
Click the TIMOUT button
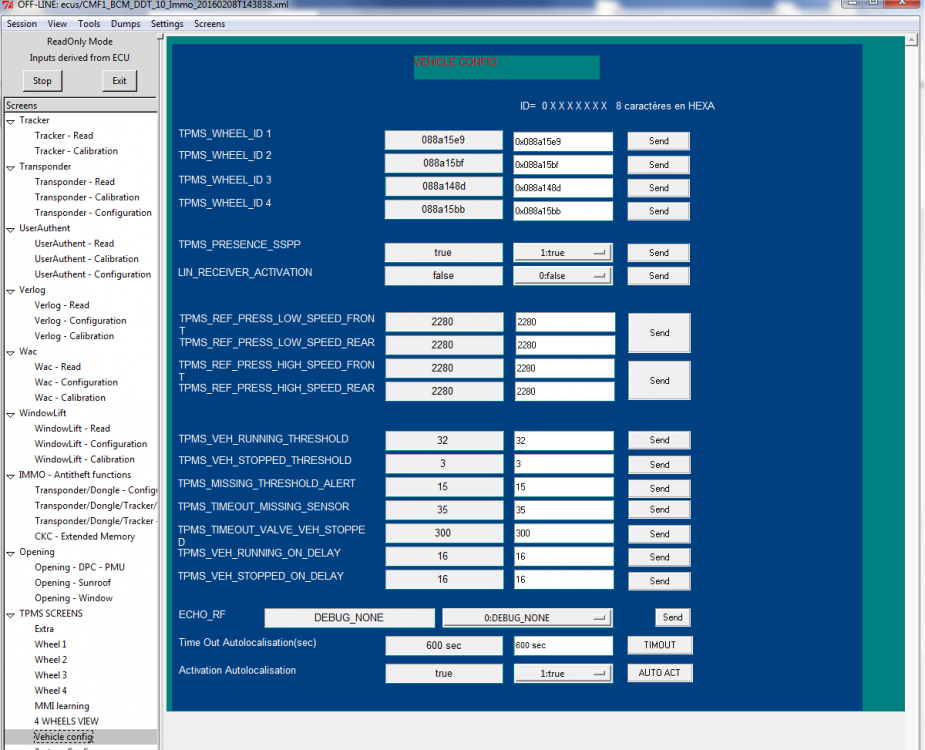[x=660, y=645]
